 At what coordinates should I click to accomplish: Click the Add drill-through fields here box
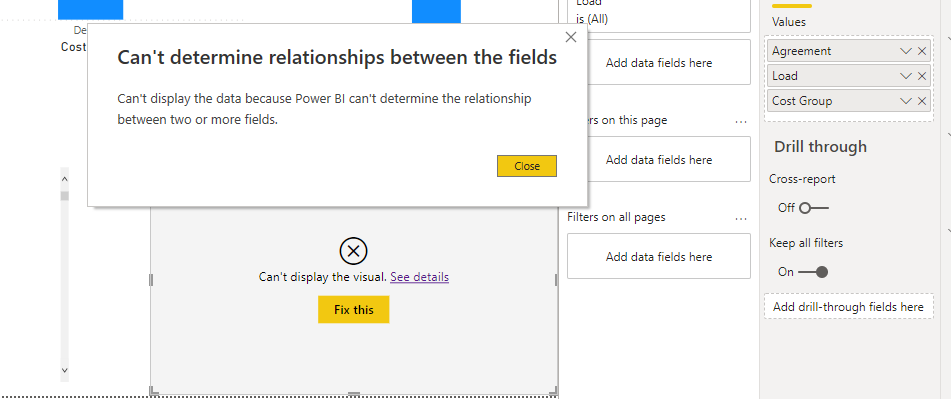(849, 307)
